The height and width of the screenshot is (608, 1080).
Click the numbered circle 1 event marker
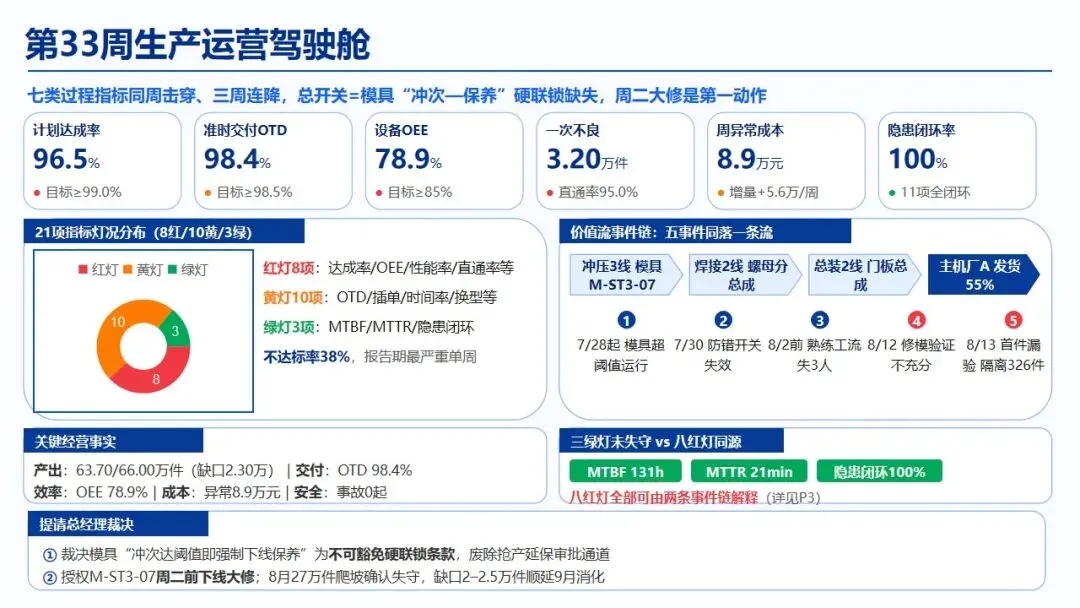(x=626, y=320)
